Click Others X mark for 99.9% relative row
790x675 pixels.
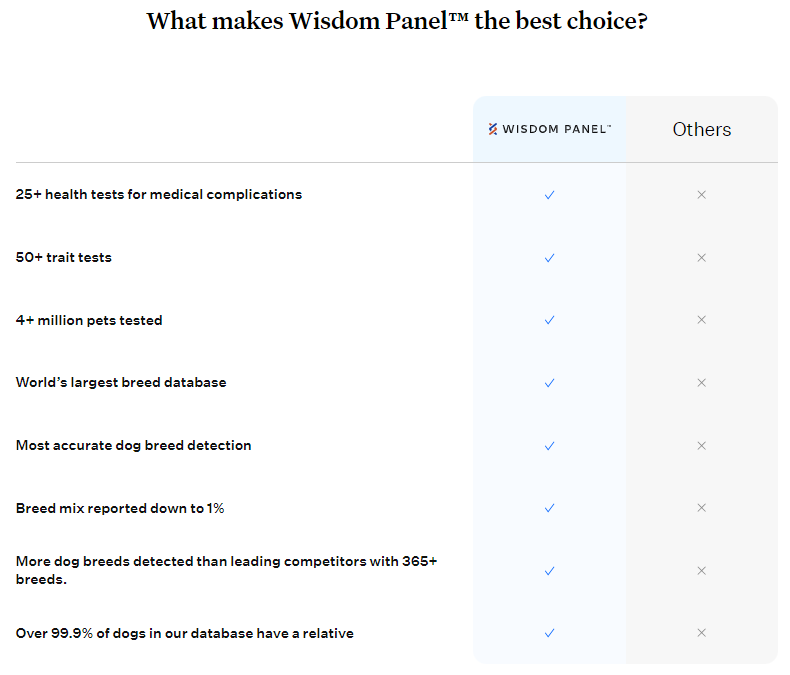[701, 633]
